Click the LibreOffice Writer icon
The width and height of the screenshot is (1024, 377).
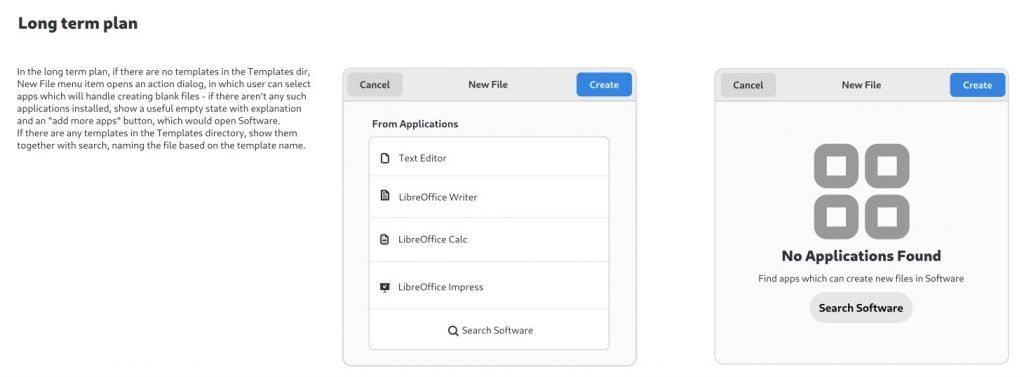coord(385,196)
